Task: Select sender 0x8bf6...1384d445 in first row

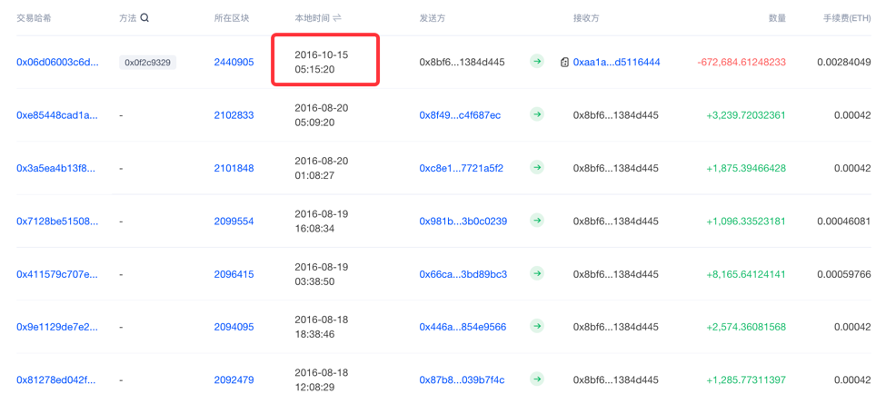Action: coord(462,62)
